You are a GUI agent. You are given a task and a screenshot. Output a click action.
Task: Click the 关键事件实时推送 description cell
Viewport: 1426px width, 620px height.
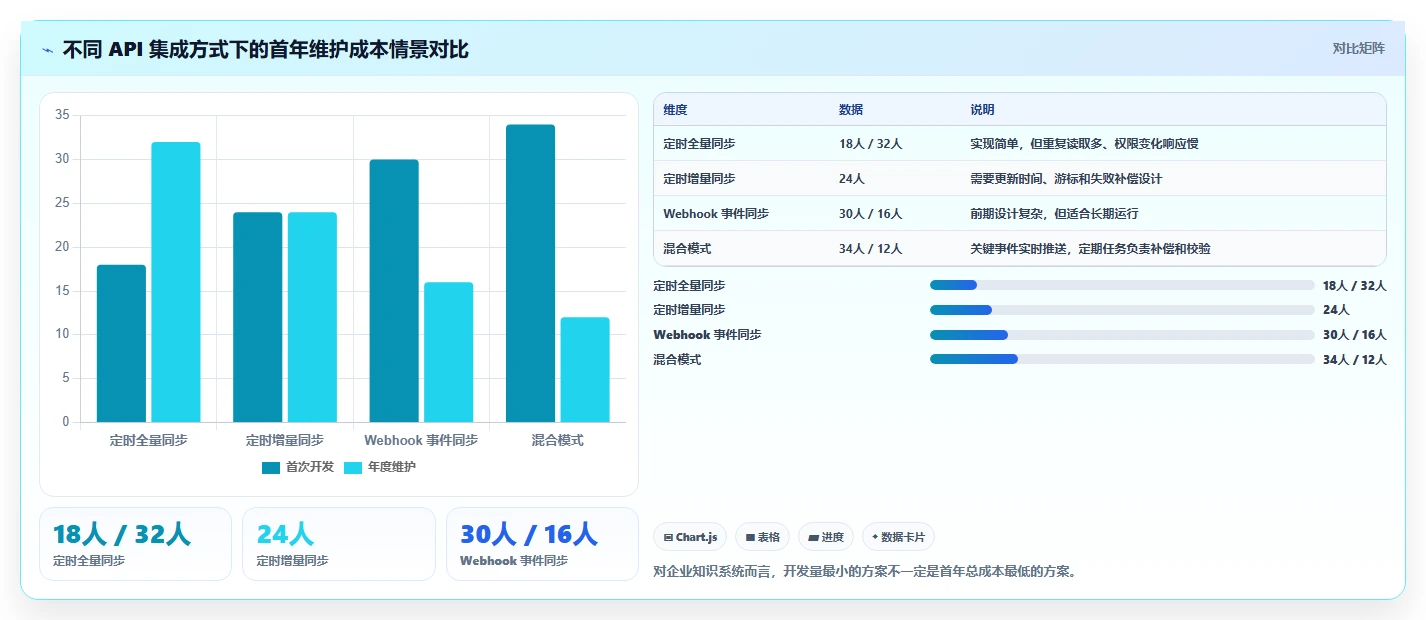pos(1090,249)
